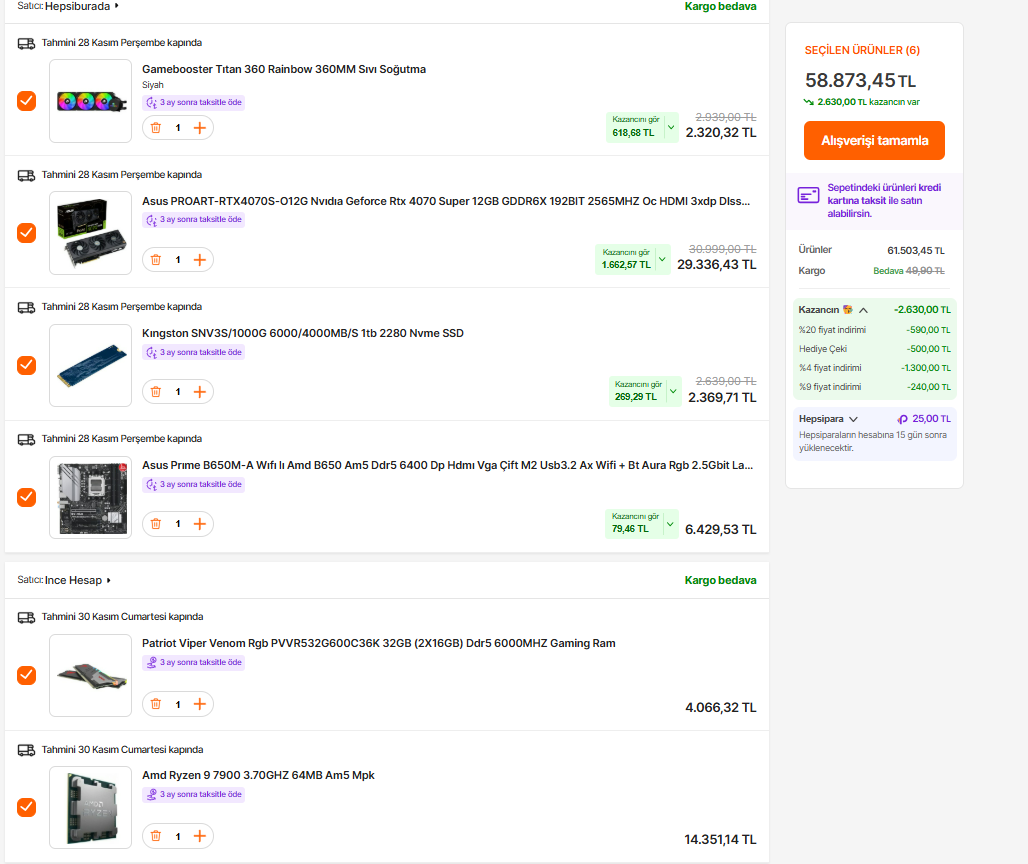Image resolution: width=1028 pixels, height=864 pixels.
Task: Expand the Hepsipara details section
Action: [x=853, y=419]
